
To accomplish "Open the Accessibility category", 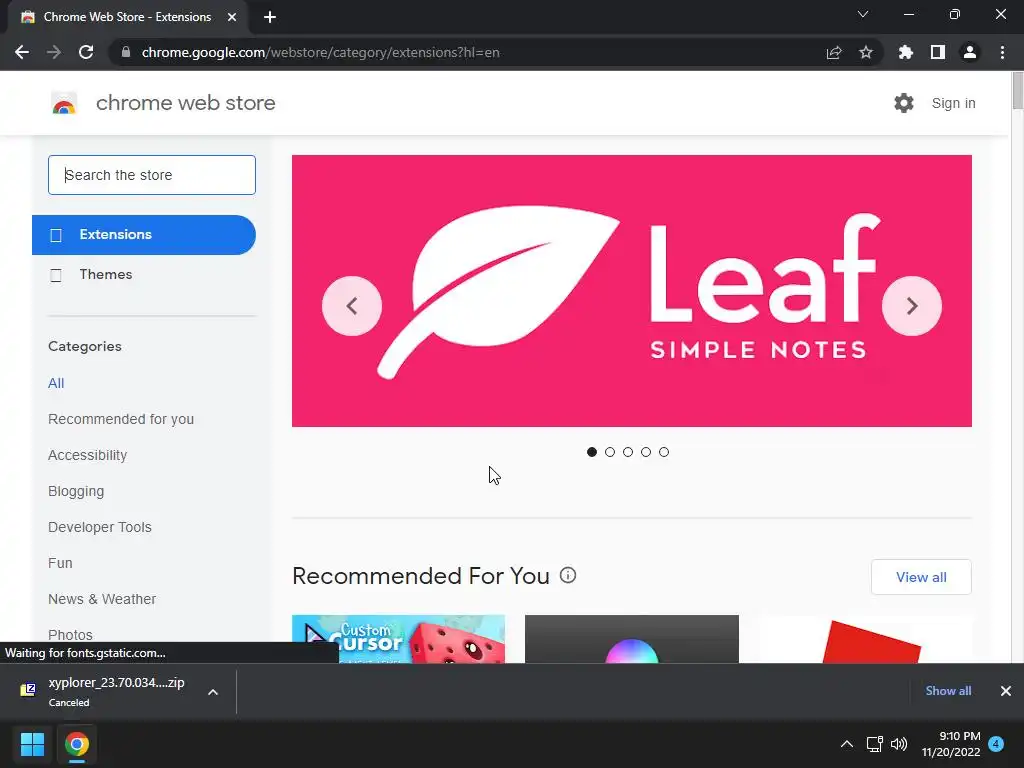I will (88, 455).
